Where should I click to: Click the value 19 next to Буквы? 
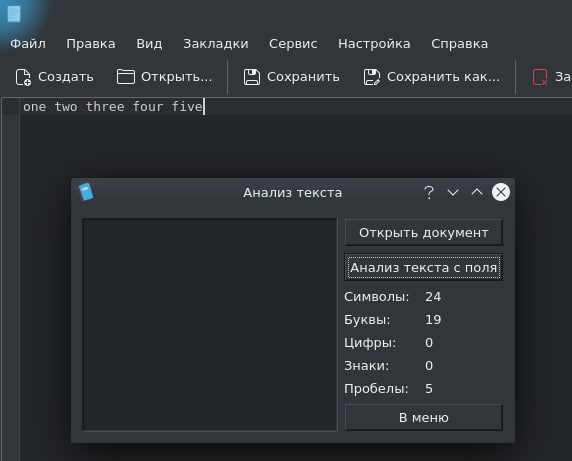433,320
